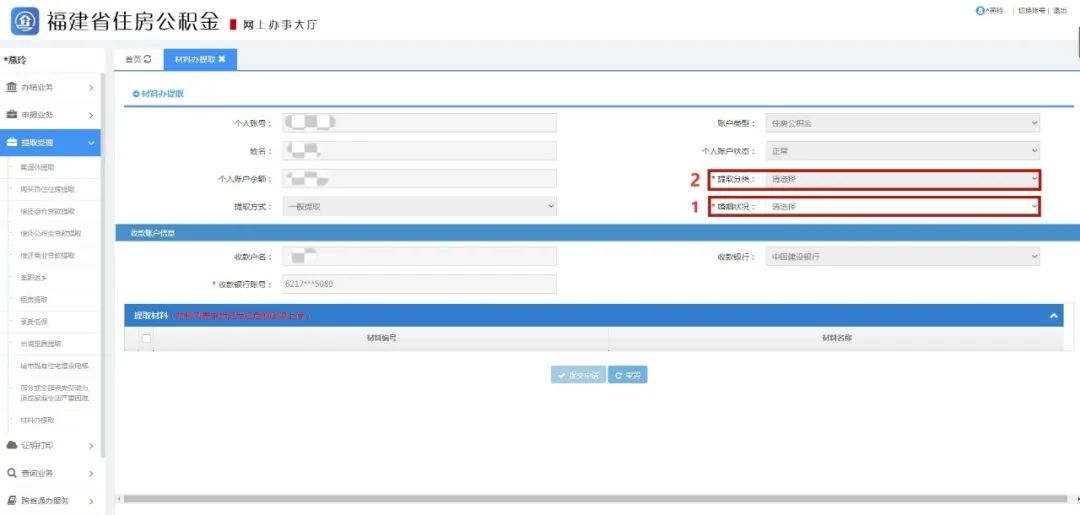Click the 证明打印 cloud icon in sidebar

pos(12,445)
